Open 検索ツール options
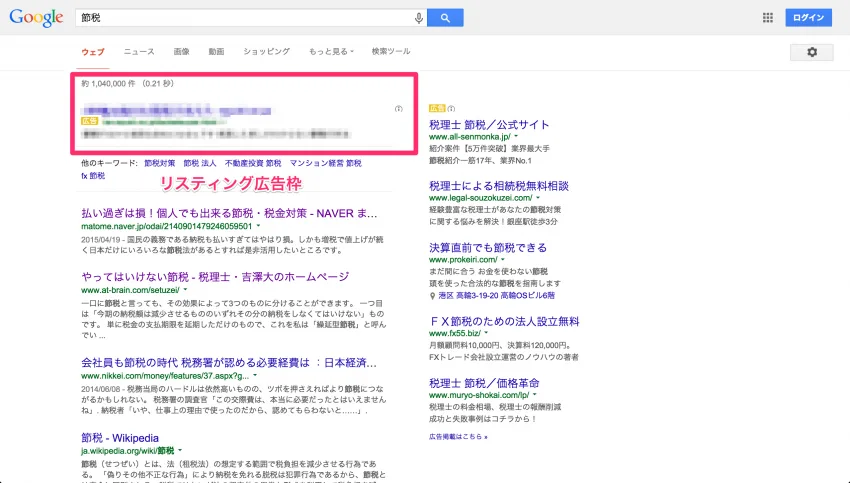Viewport: 850px width, 483px height. (x=391, y=51)
